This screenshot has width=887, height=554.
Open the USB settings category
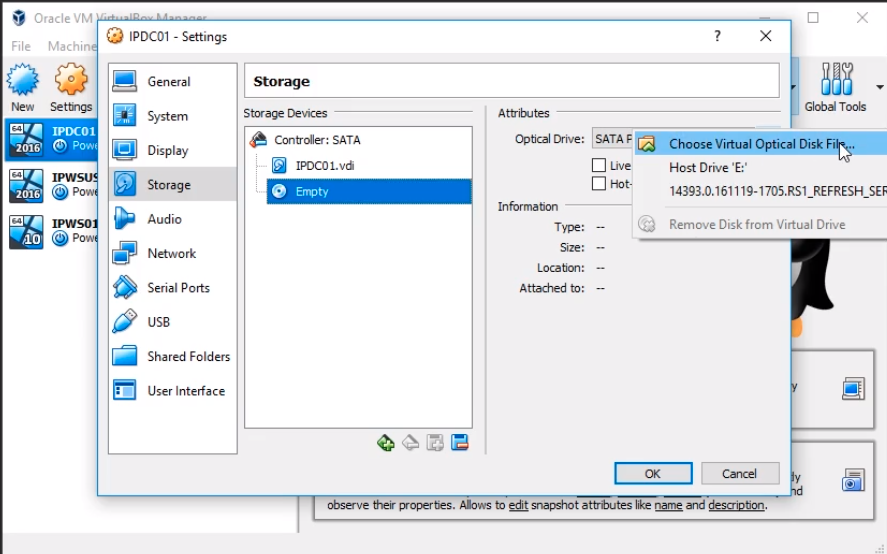158,322
